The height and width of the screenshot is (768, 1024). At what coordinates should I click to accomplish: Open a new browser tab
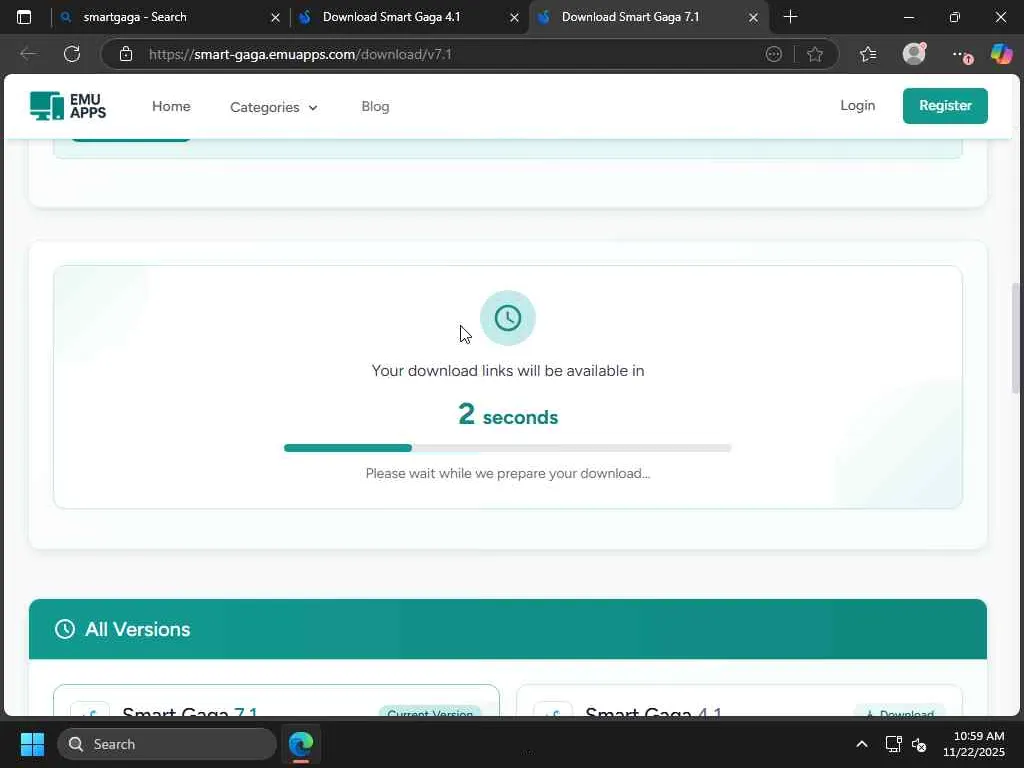click(x=790, y=17)
